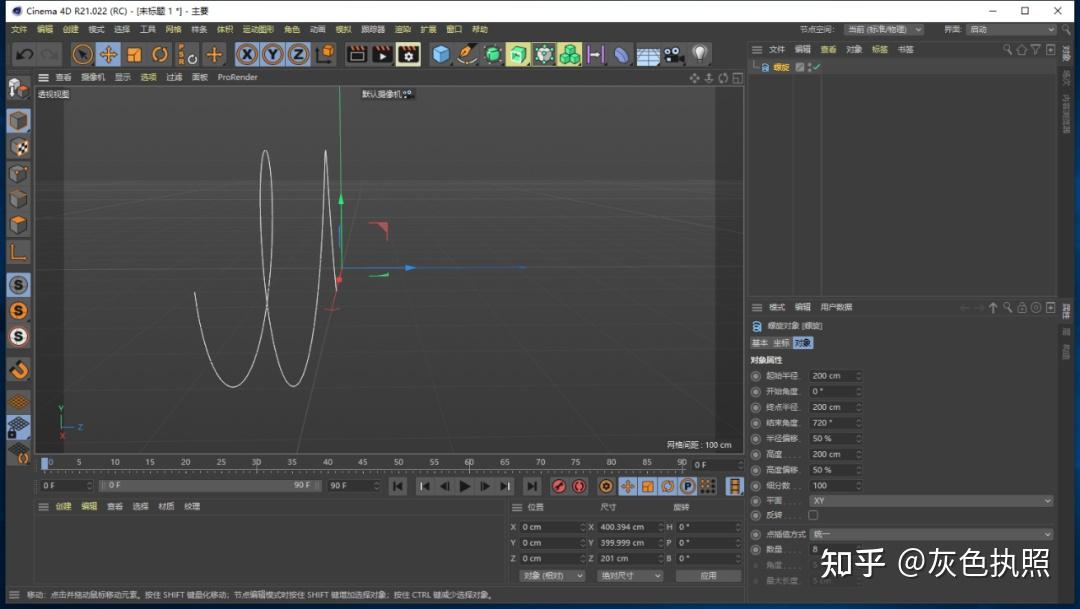
Task: Add a Floor environment object icon
Action: tap(647, 55)
